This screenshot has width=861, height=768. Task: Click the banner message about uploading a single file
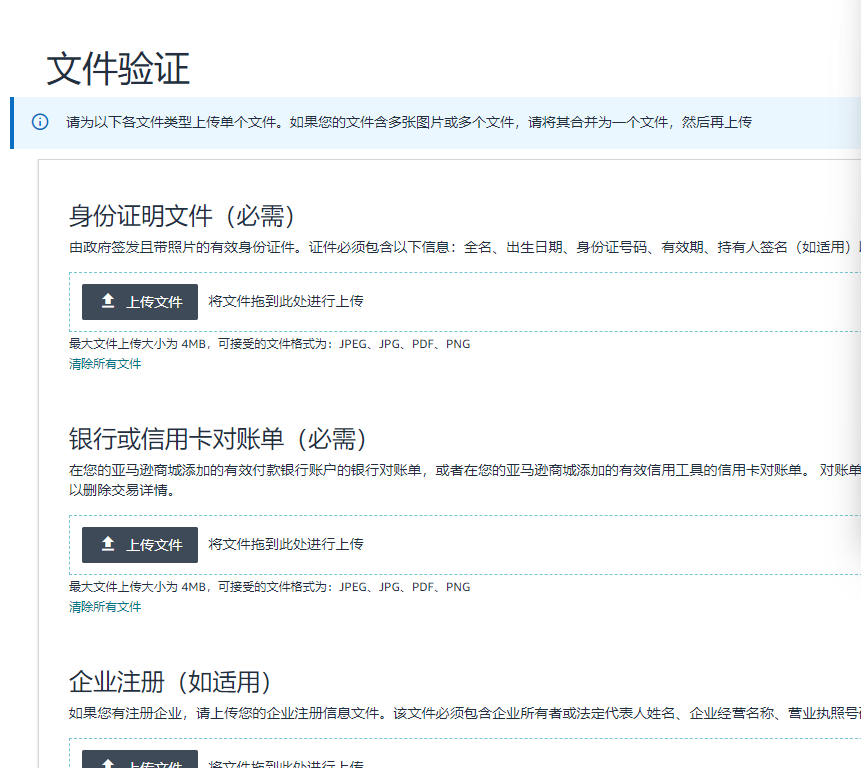(x=408, y=122)
